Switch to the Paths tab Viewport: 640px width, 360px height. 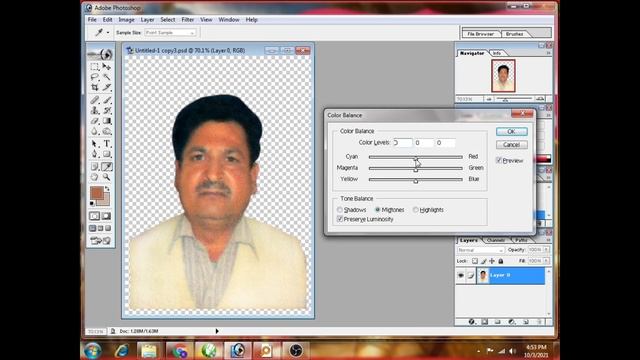[521, 240]
